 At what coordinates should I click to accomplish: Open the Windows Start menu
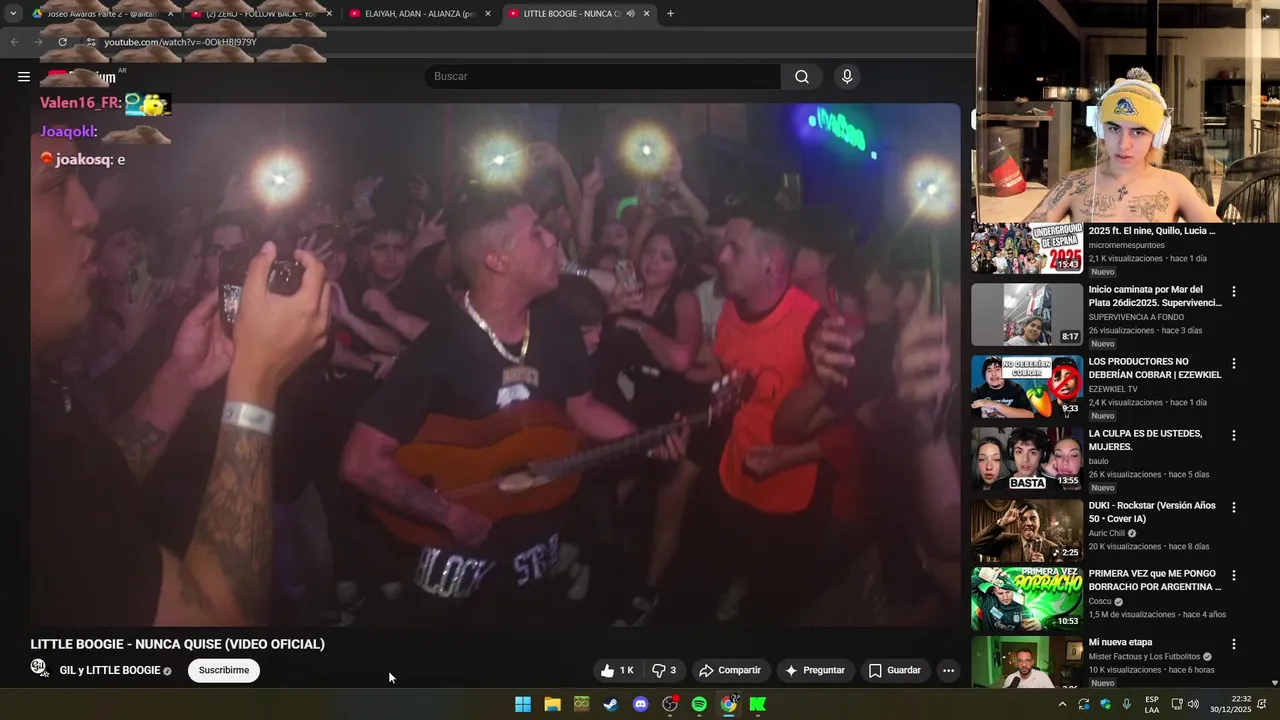[x=523, y=704]
